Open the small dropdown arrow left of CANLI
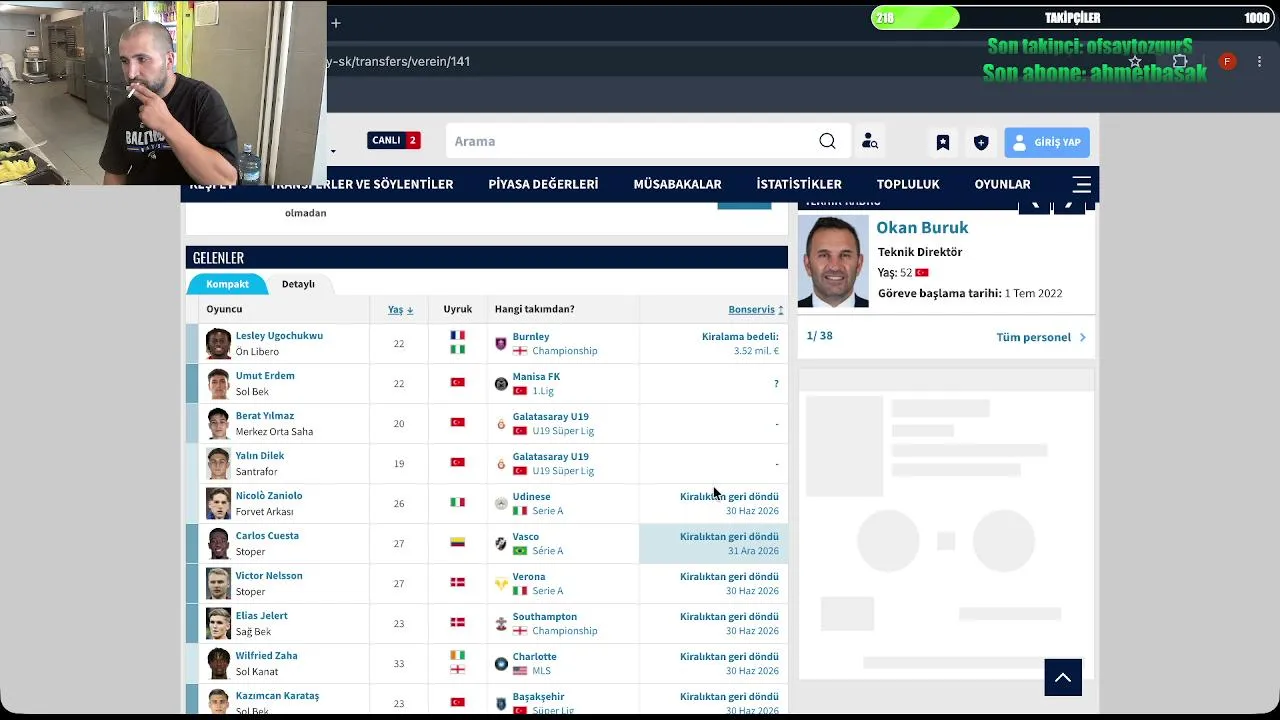 click(x=333, y=152)
